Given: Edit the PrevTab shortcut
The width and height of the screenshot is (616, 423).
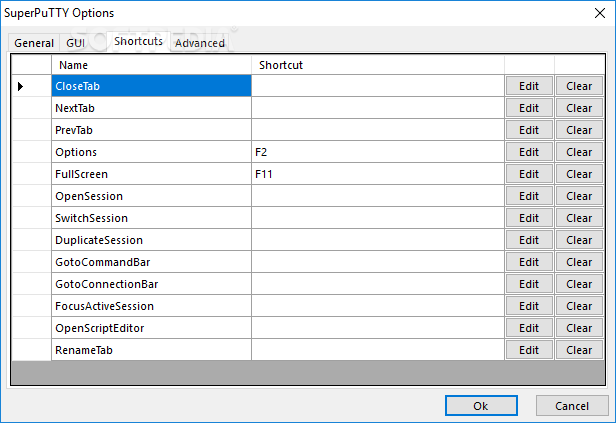Looking at the screenshot, I should [x=529, y=130].
